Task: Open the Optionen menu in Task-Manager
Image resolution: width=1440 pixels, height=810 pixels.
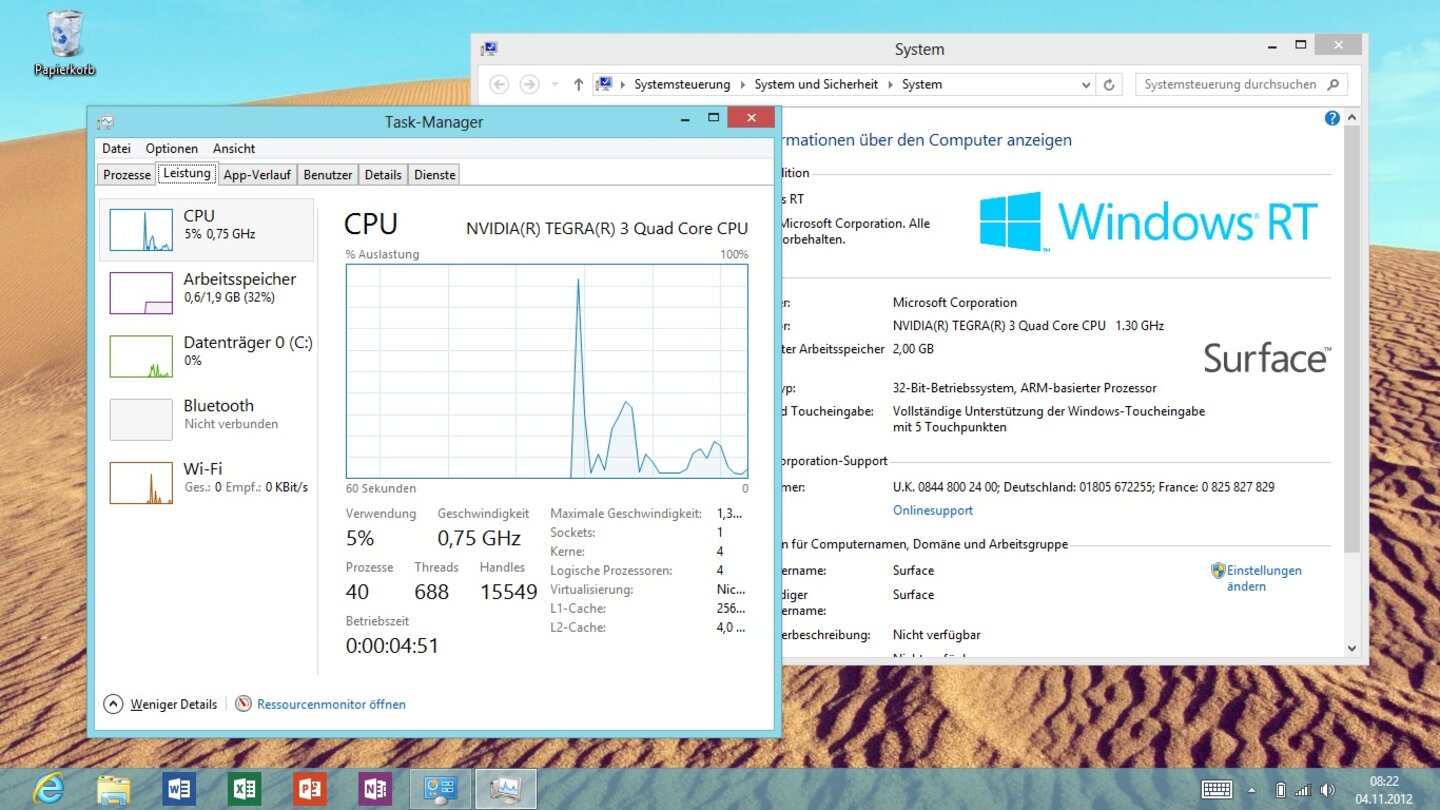Action: coord(172,148)
